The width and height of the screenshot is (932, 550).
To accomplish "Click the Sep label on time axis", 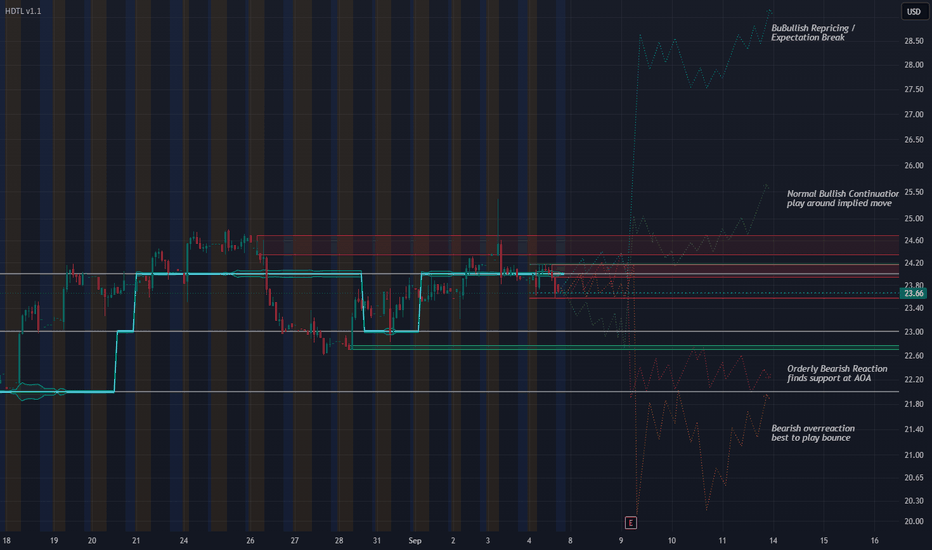I will click(415, 540).
